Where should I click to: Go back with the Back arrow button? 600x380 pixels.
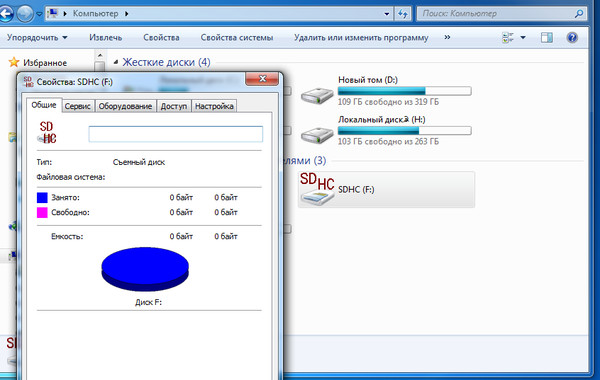point(5,14)
